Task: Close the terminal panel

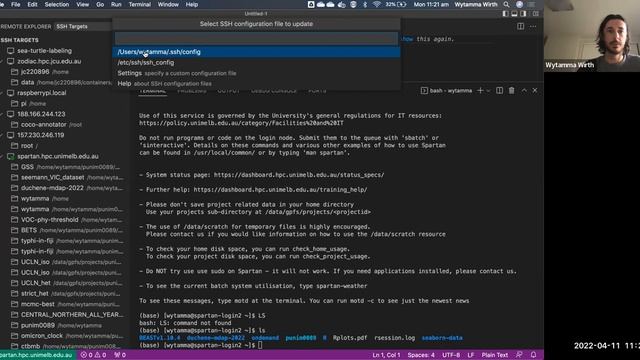Action: pyautogui.click(x=535, y=90)
